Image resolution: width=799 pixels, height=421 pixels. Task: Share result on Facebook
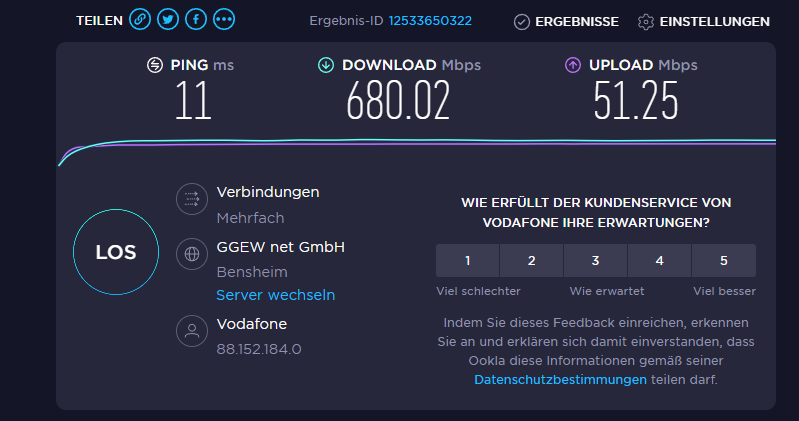pyautogui.click(x=196, y=20)
